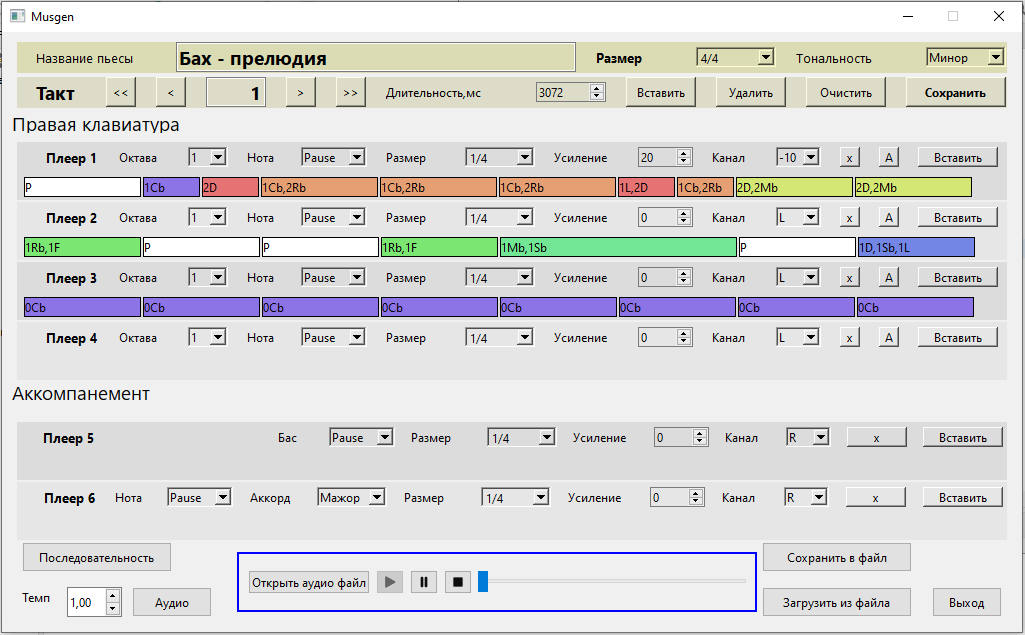Click the Удалить measure button
Image resolution: width=1025 pixels, height=635 pixels.
[x=751, y=92]
